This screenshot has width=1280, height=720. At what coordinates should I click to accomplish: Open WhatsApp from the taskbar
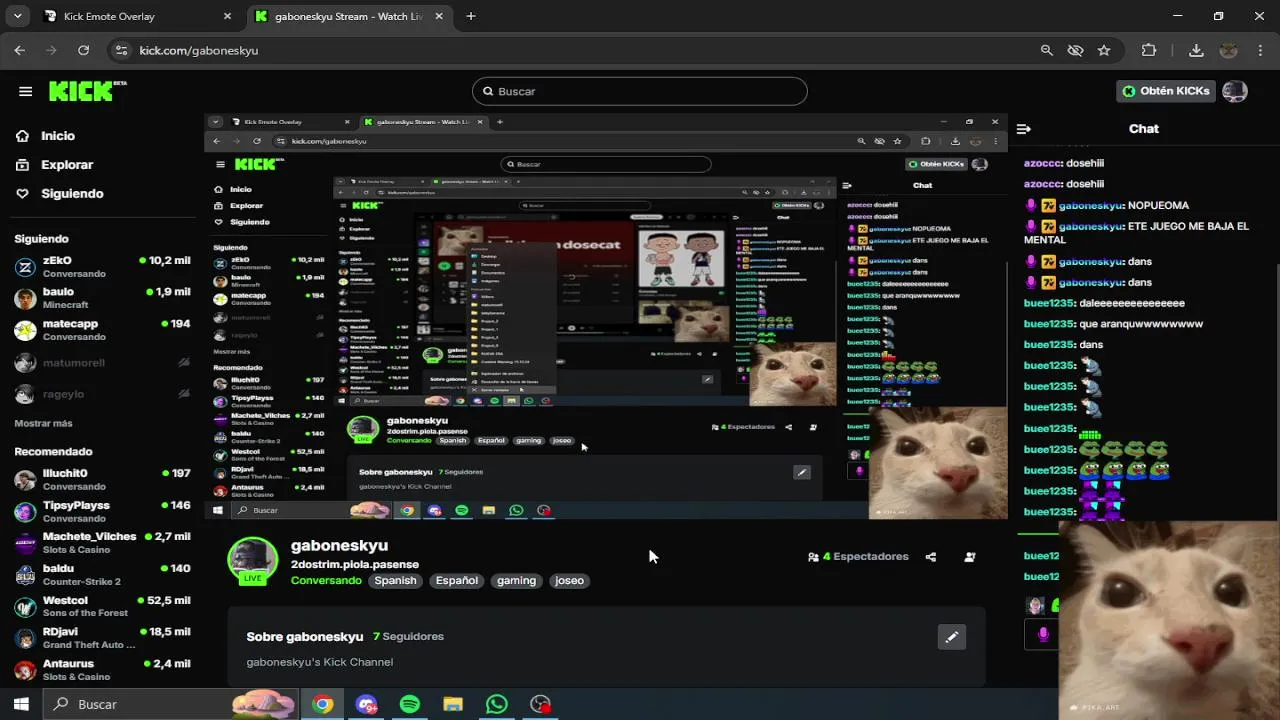point(497,704)
